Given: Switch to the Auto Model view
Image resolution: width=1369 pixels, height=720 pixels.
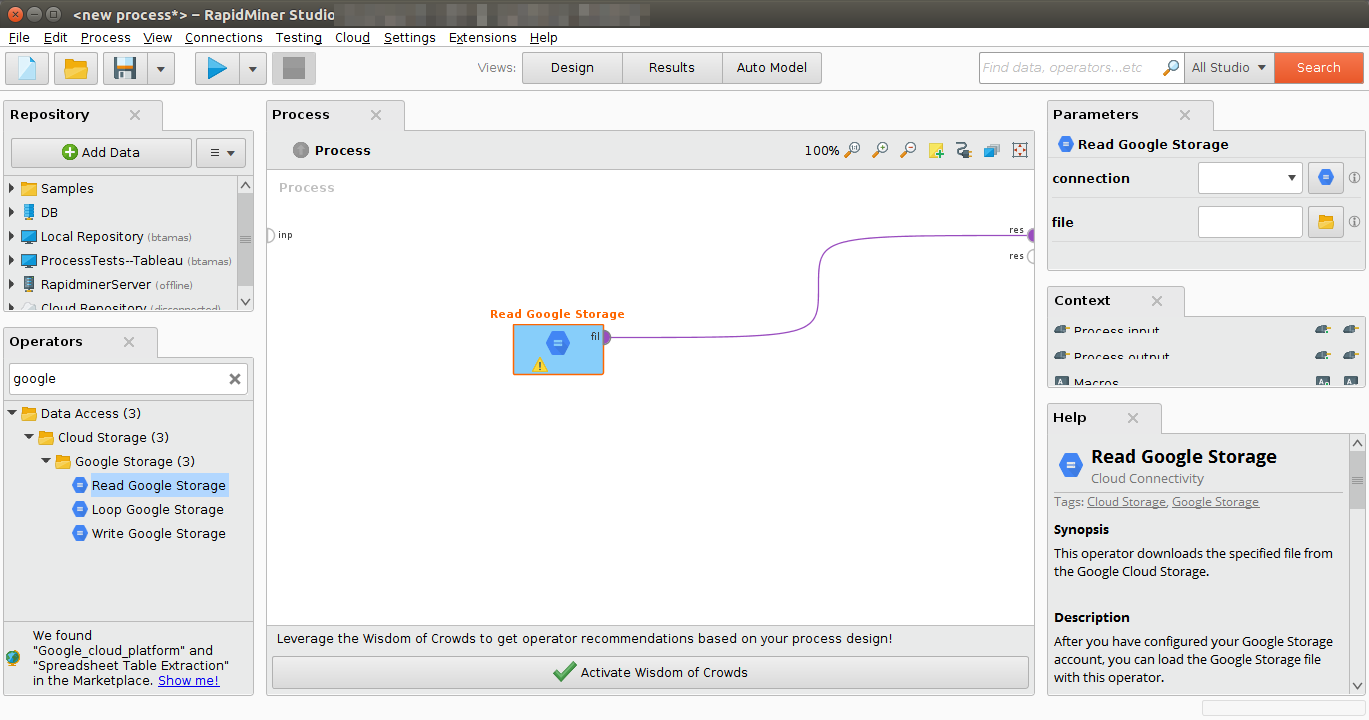Looking at the screenshot, I should pos(772,68).
